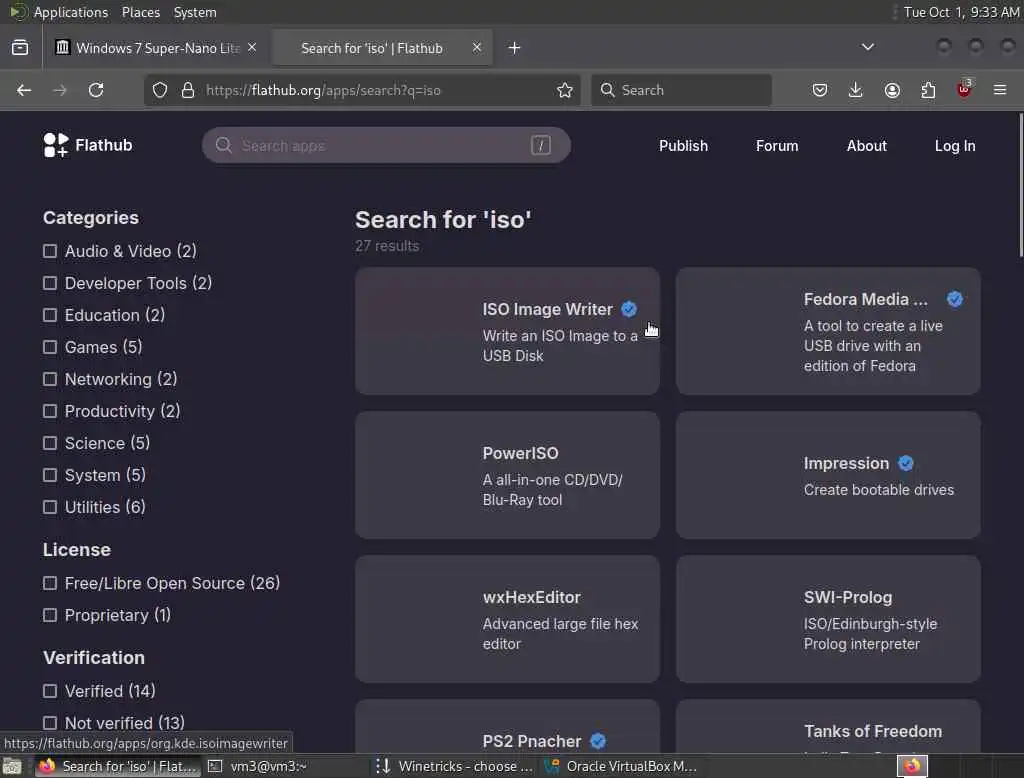Open a new tab with plus icon
Viewport: 1024px width, 778px height.
point(515,48)
